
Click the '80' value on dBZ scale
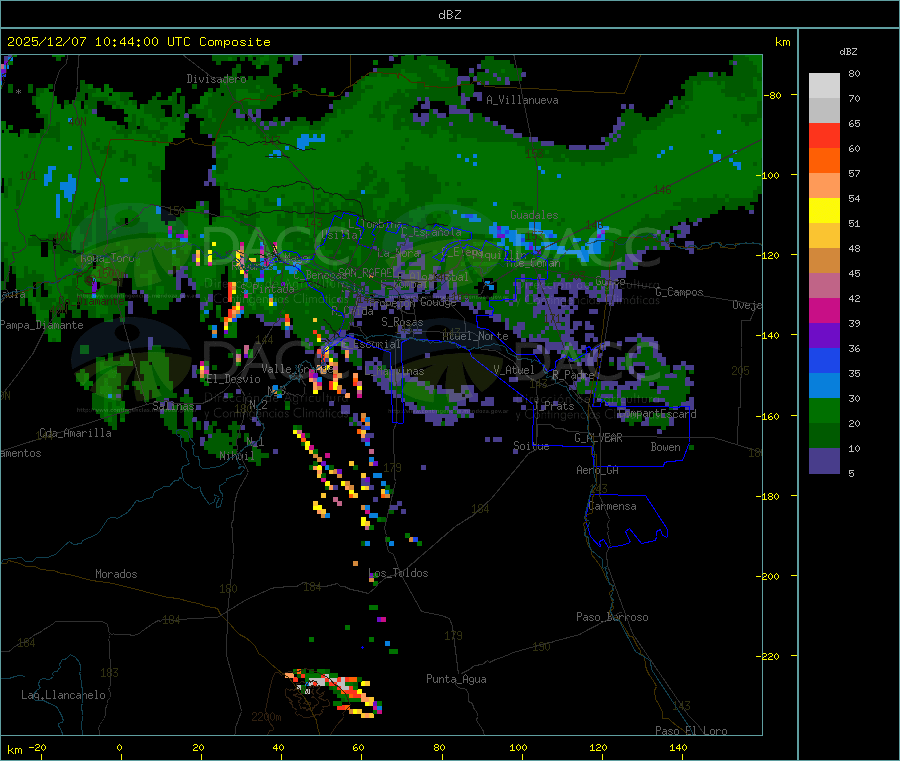[854, 73]
